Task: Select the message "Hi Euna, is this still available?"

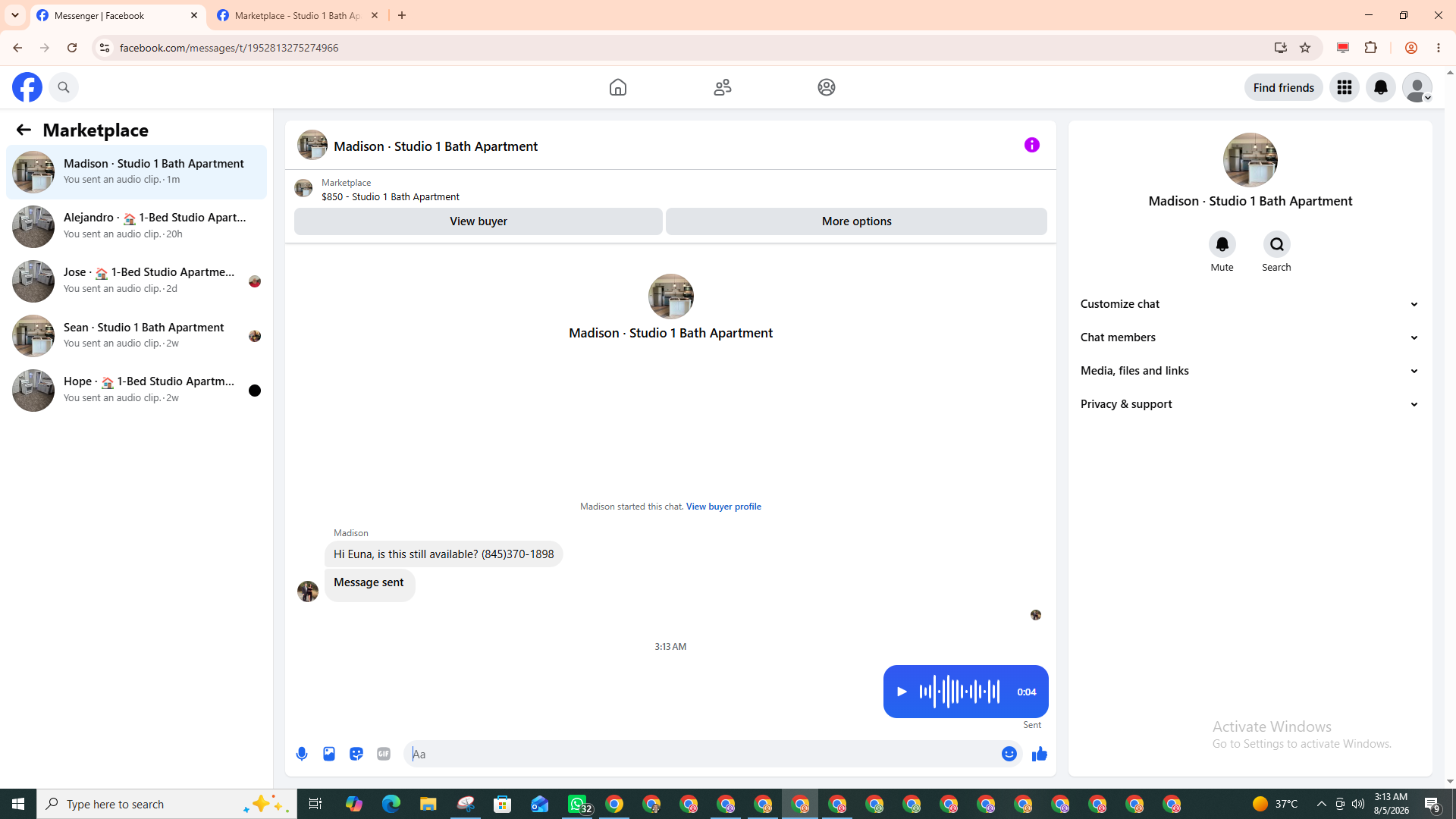Action: (x=444, y=554)
